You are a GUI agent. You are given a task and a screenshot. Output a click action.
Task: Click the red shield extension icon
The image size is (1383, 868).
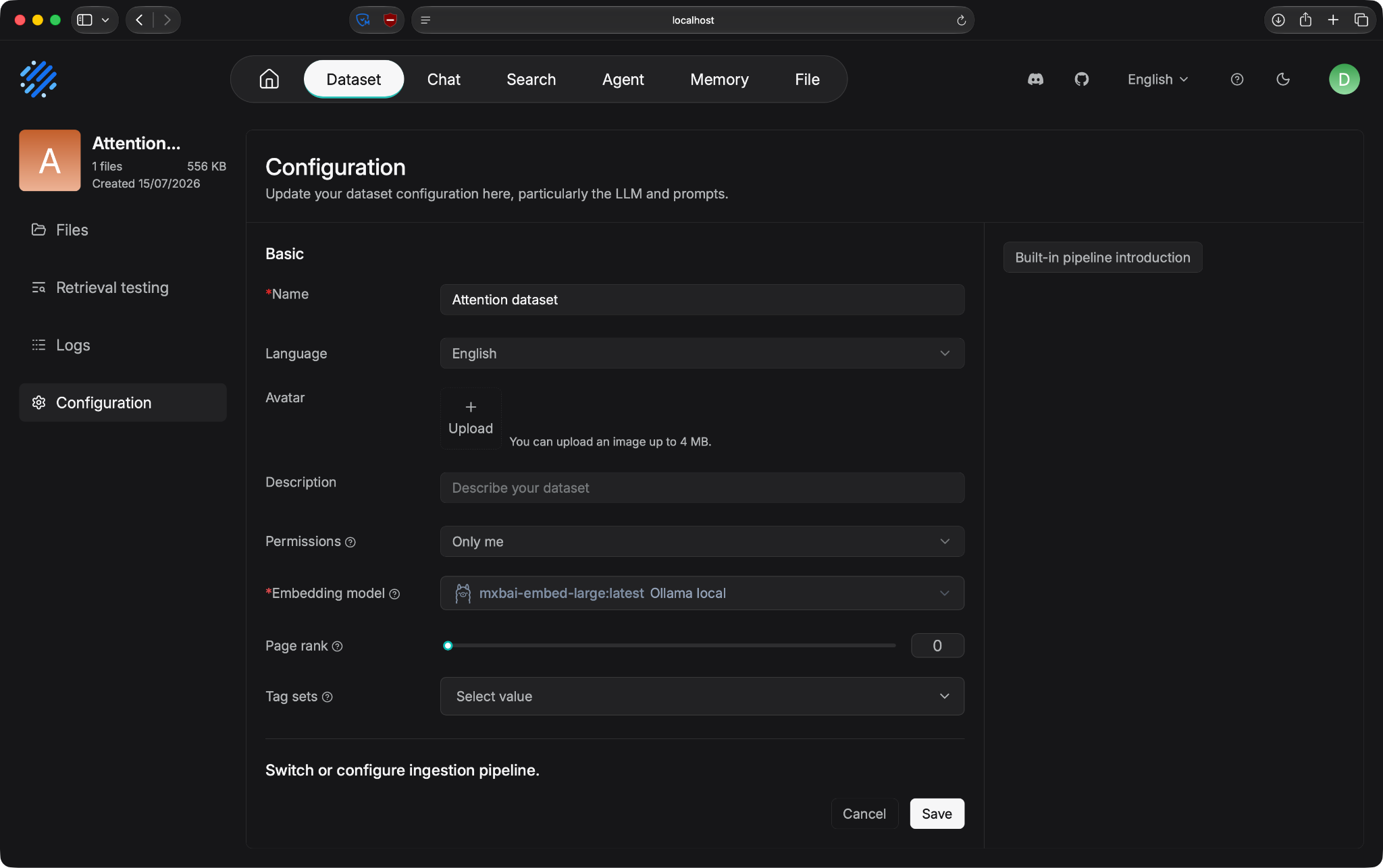click(x=390, y=20)
